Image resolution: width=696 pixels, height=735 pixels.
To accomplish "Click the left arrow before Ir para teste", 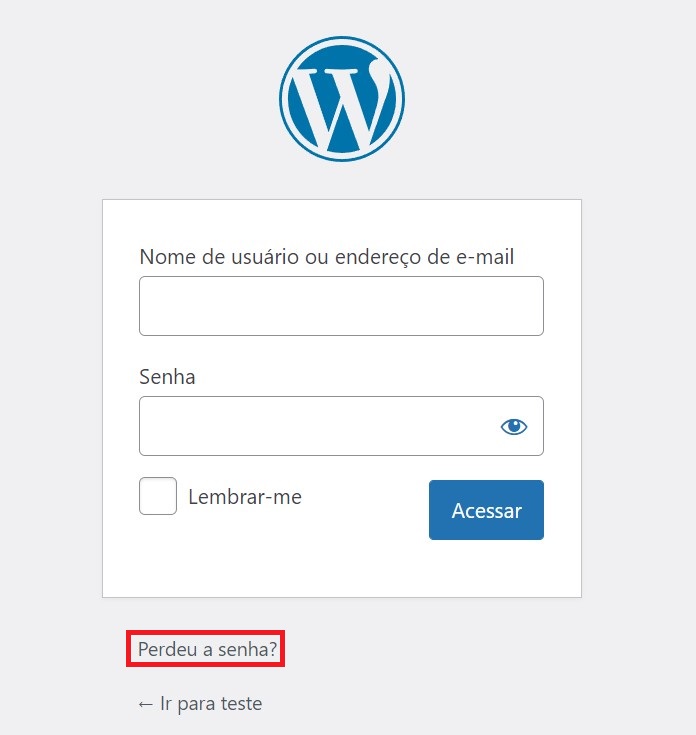I will (145, 705).
